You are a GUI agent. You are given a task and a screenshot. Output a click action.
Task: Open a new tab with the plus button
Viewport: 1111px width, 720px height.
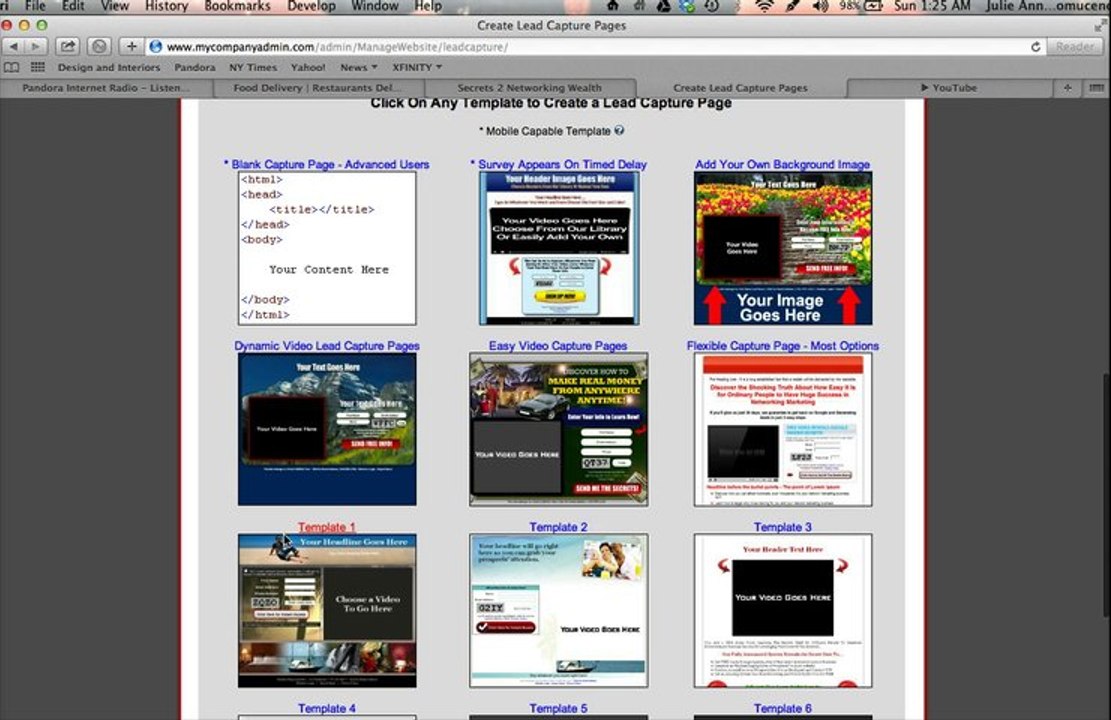1067,88
